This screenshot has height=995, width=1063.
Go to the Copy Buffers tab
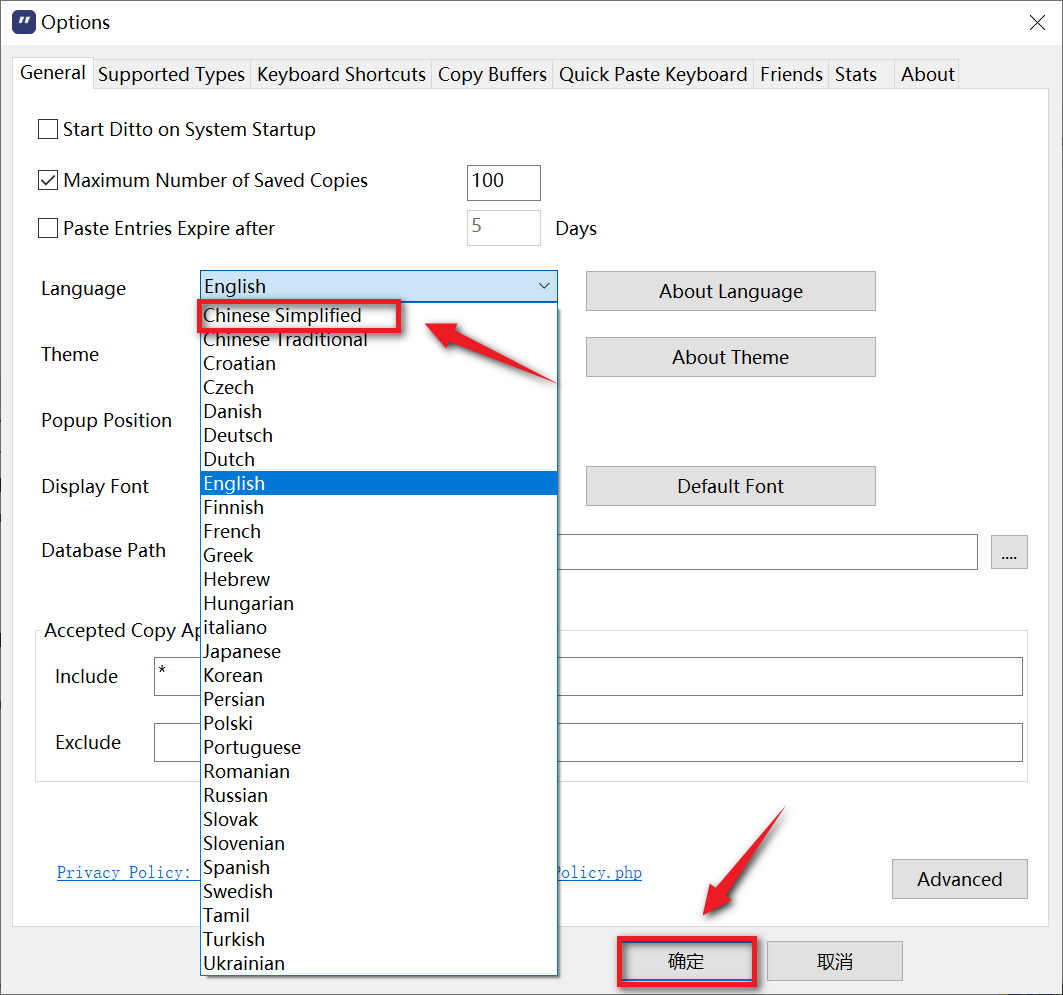click(x=492, y=74)
